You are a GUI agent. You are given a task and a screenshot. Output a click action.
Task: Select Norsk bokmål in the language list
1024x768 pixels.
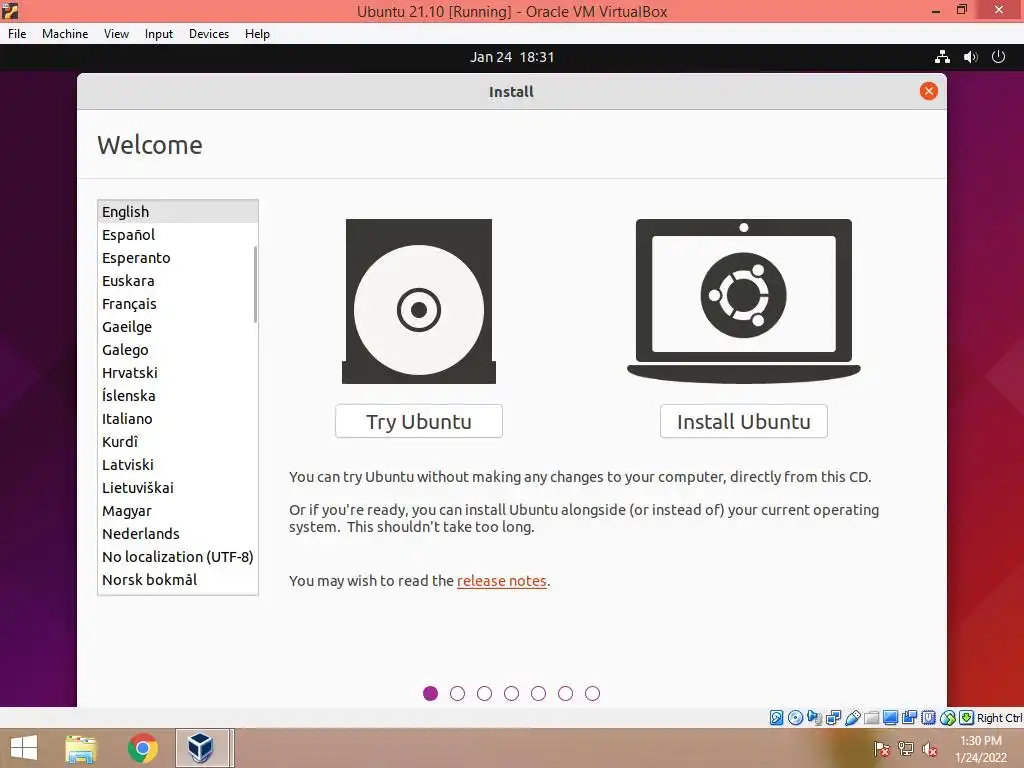(x=178, y=579)
